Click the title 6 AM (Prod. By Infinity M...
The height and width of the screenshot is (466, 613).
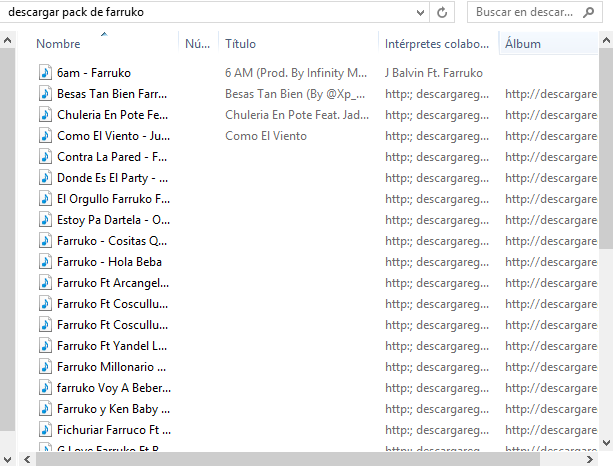point(296,73)
